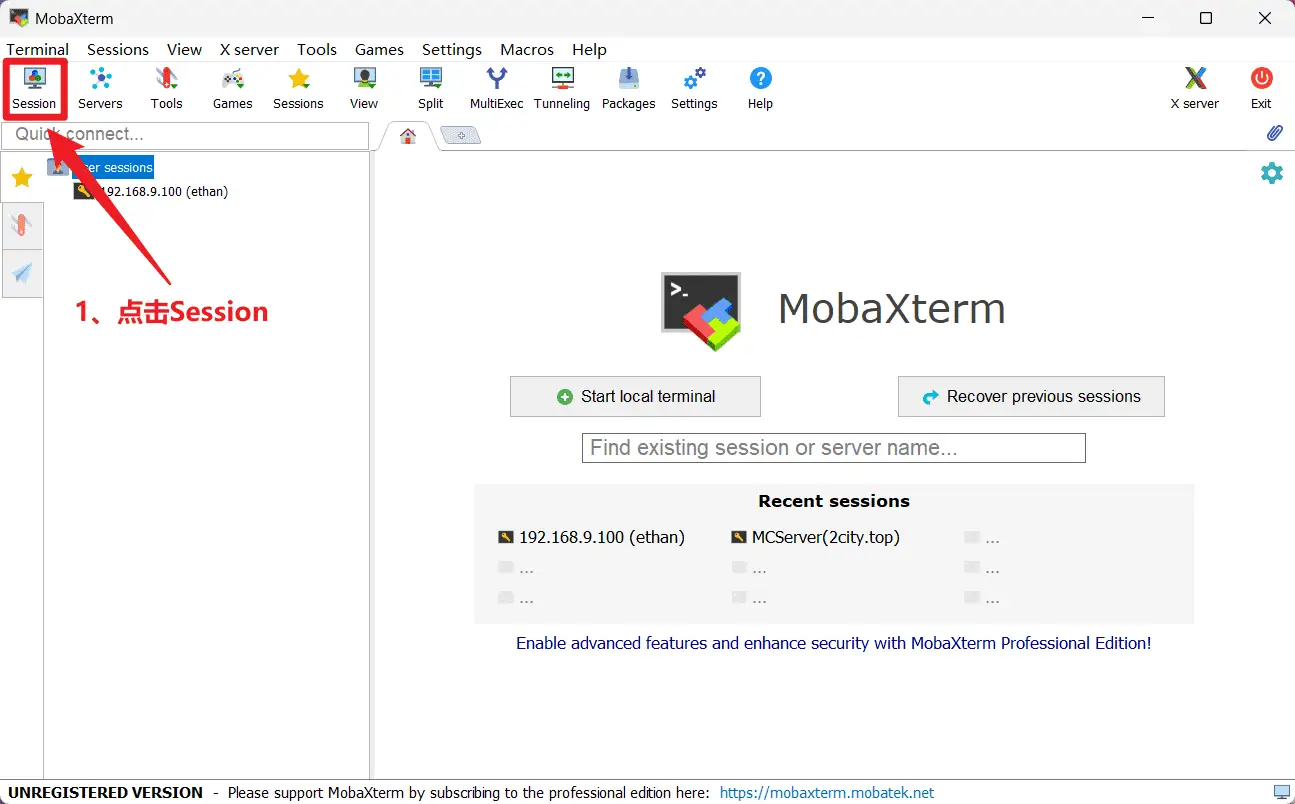Open the View menu
Image resolution: width=1295 pixels, height=804 pixels.
click(184, 49)
